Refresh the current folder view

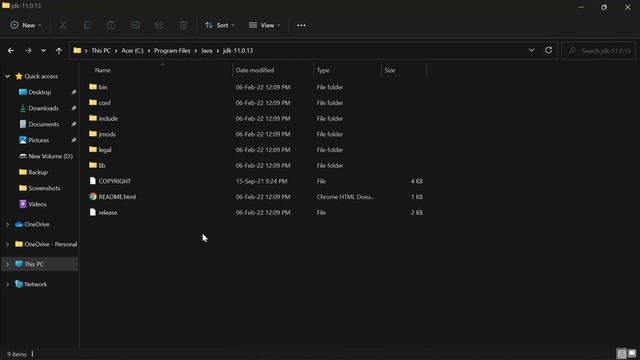[549, 50]
